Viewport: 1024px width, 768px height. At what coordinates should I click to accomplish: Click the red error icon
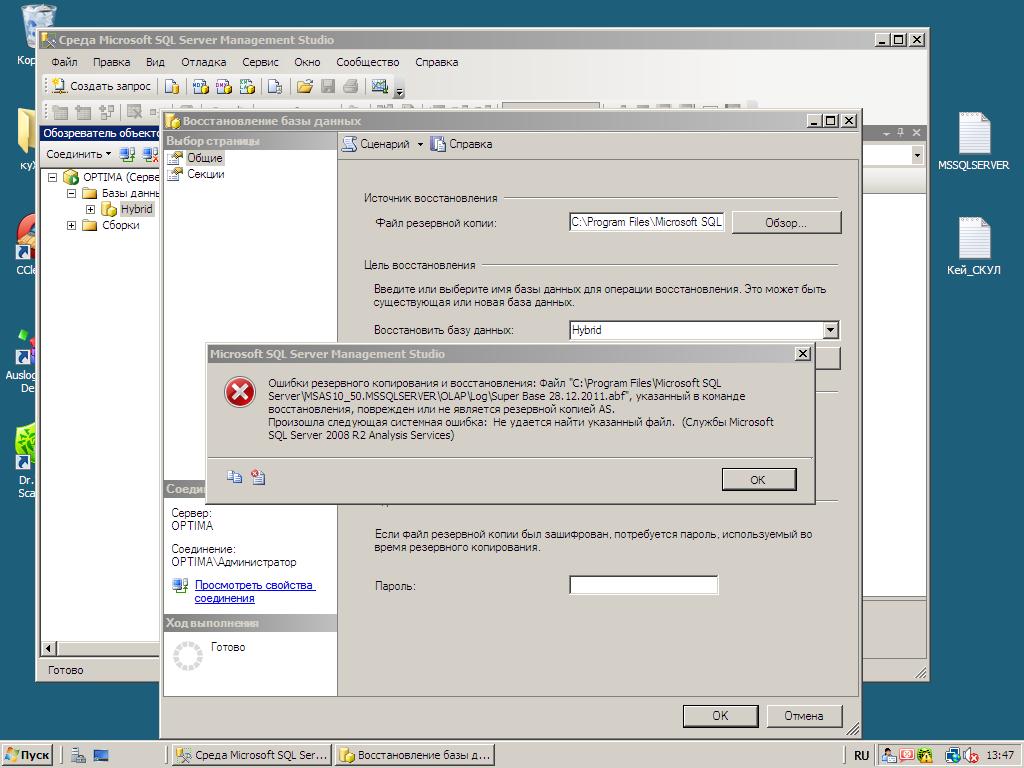[x=240, y=392]
